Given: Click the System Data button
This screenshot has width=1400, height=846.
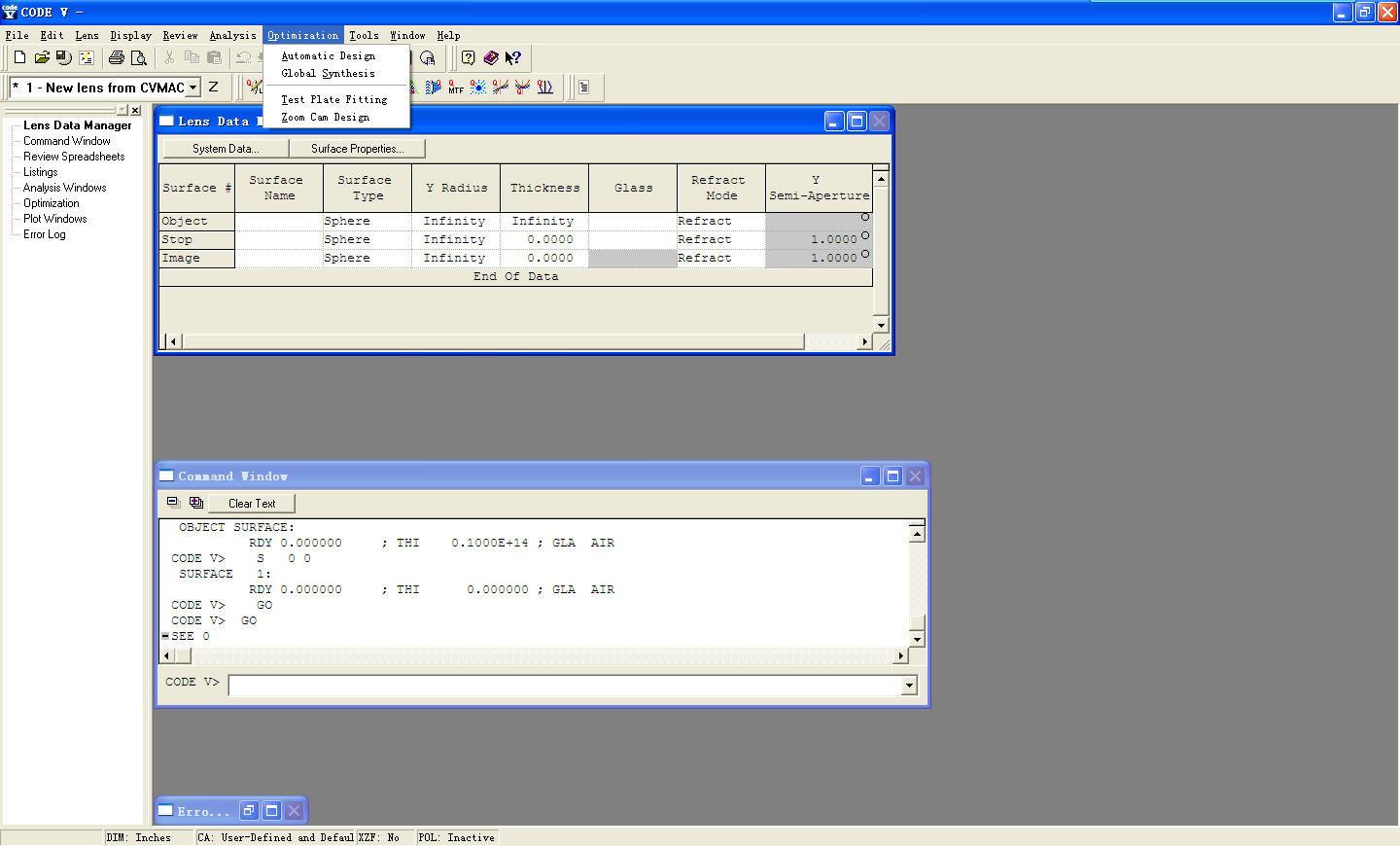Looking at the screenshot, I should coord(226,149).
